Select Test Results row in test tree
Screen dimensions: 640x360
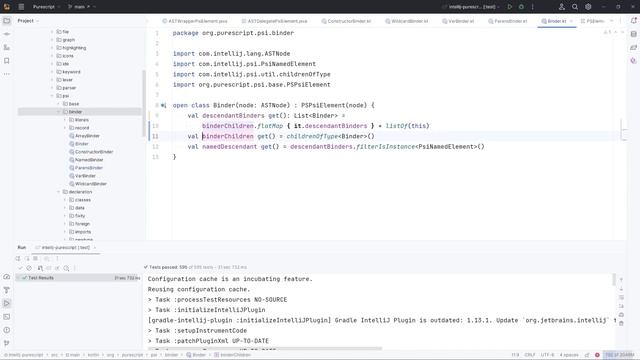tap(78, 278)
